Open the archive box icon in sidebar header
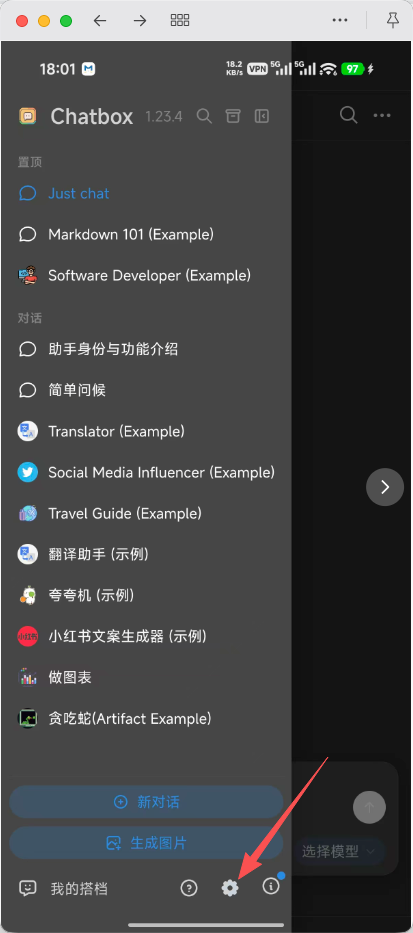 point(233,116)
